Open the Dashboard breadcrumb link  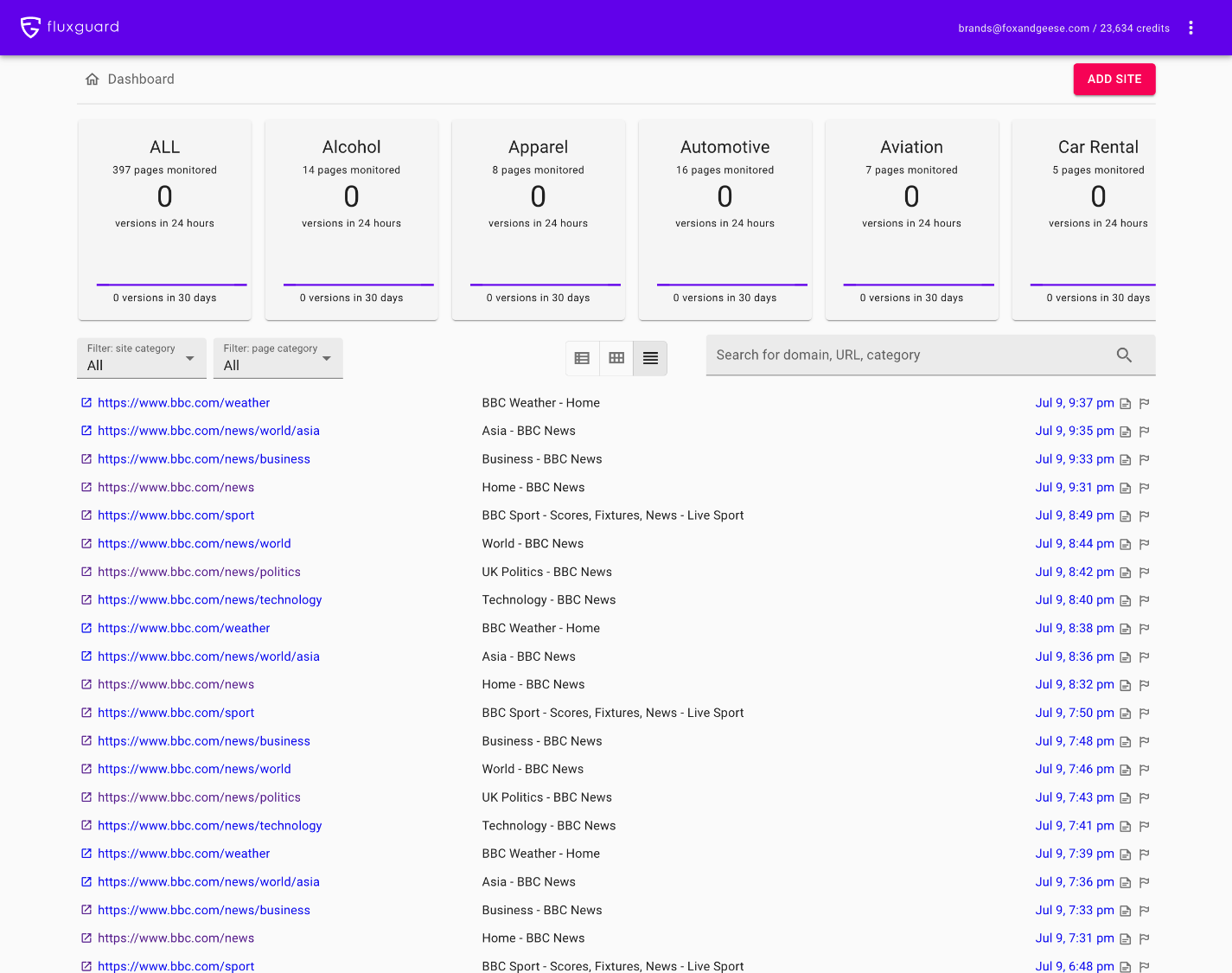pos(141,80)
